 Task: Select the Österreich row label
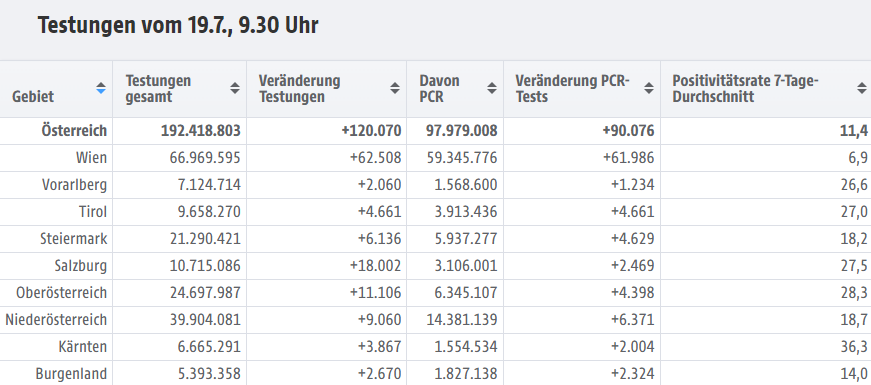tap(74, 131)
